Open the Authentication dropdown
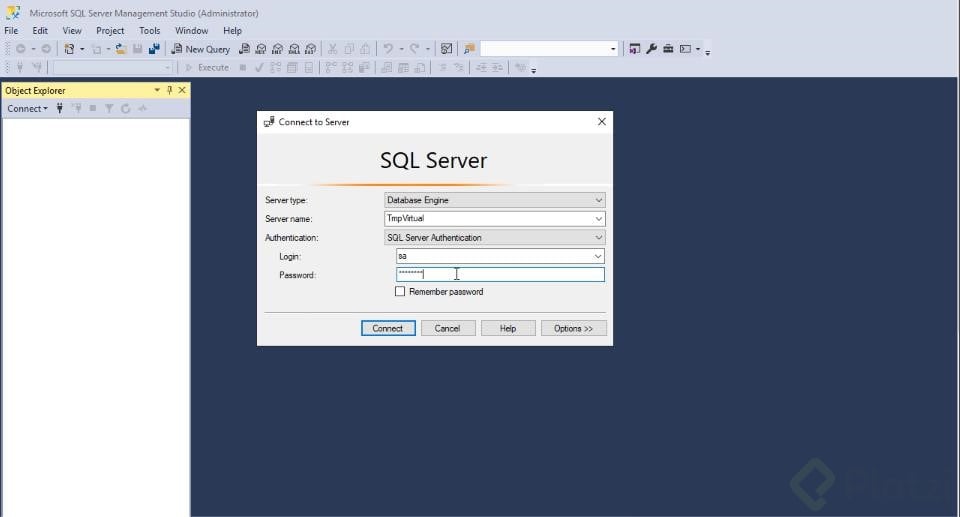The height and width of the screenshot is (517, 960). pyautogui.click(x=599, y=238)
